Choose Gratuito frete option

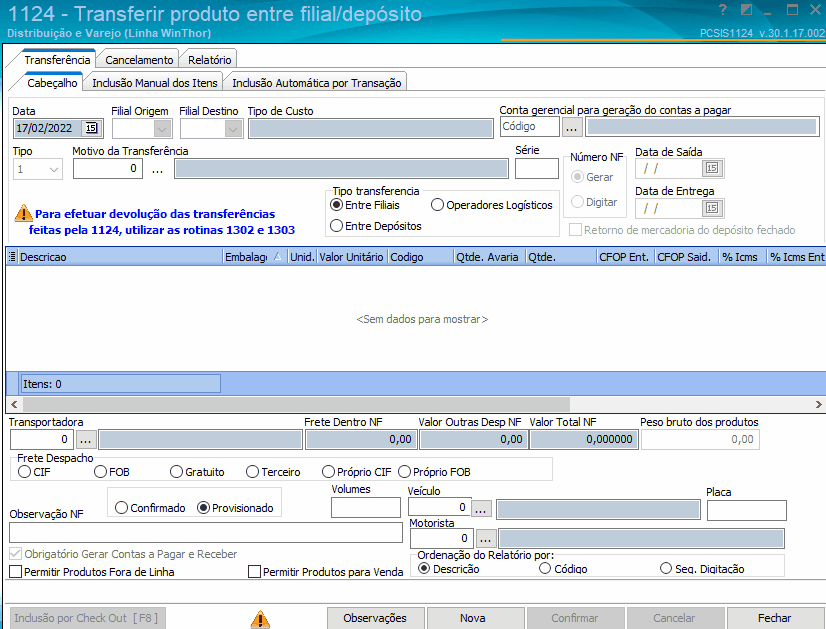pyautogui.click(x=197, y=472)
